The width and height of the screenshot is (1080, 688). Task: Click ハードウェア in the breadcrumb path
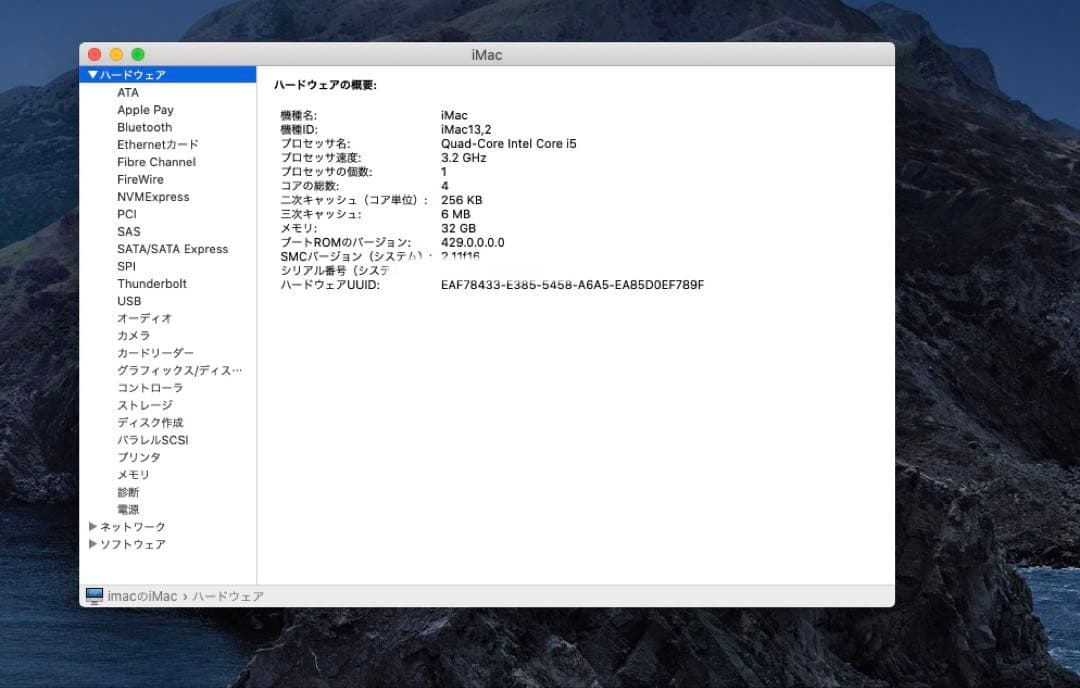coord(225,595)
